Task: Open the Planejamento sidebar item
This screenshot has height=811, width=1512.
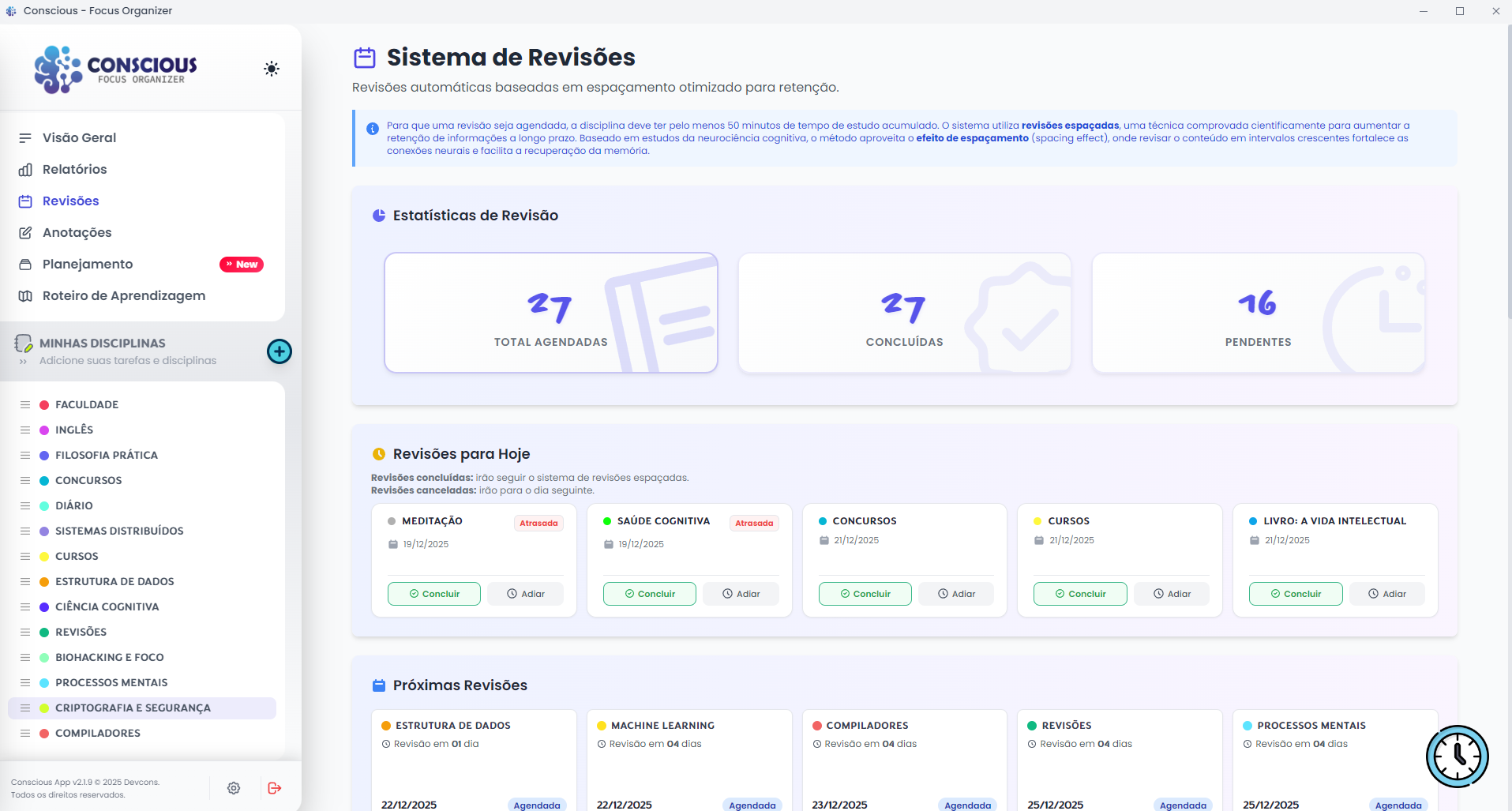Action: (x=87, y=264)
